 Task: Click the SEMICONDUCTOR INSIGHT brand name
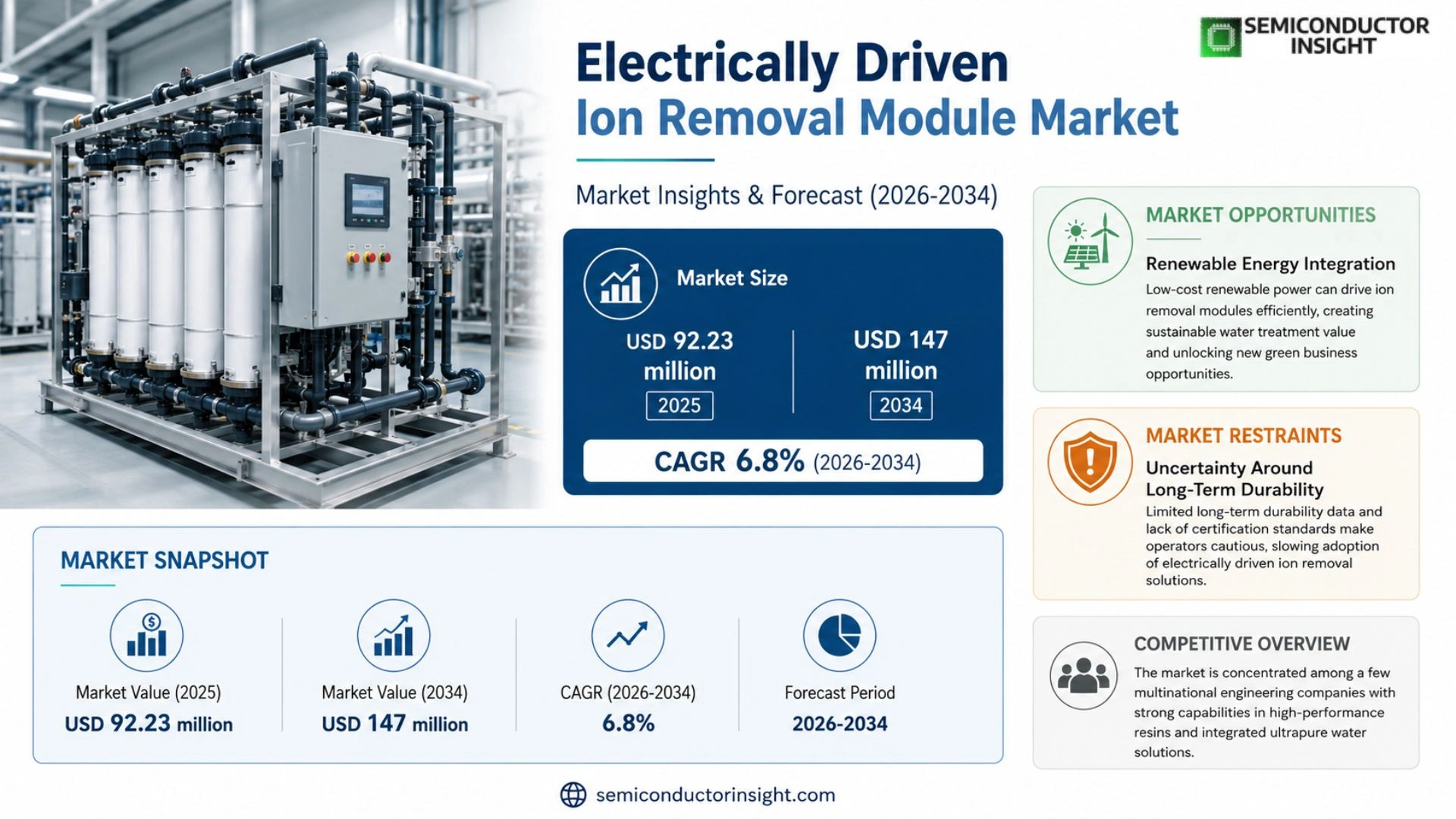pos(1336,36)
